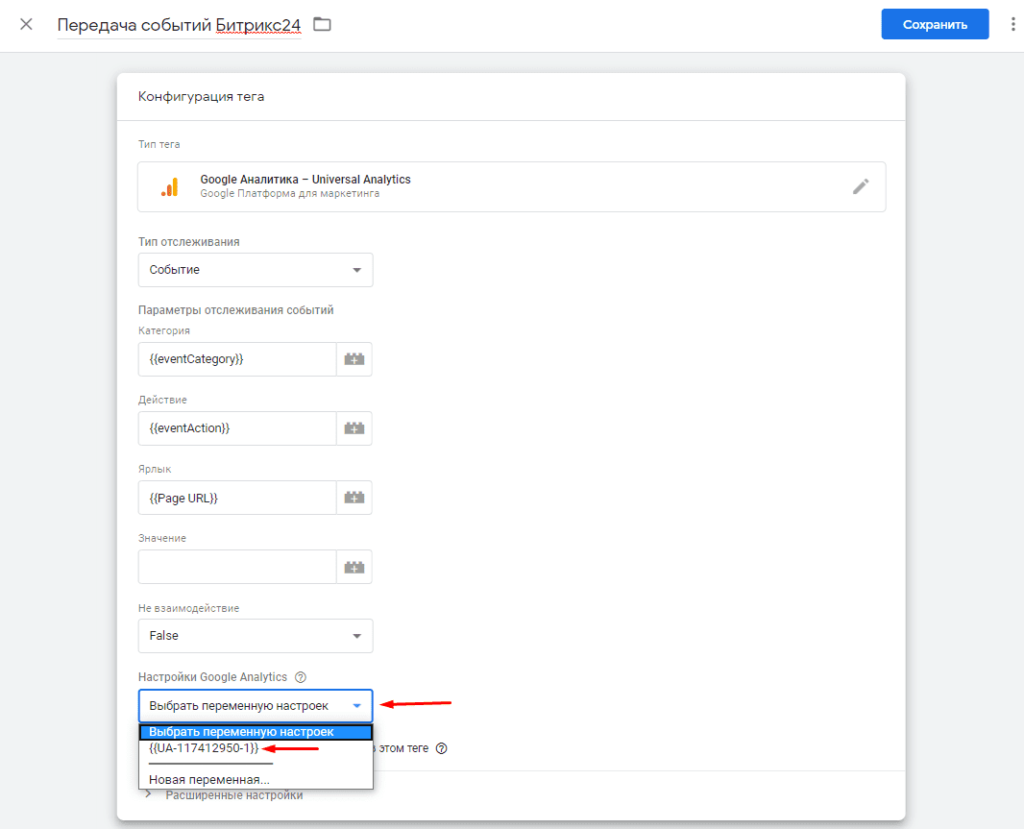Click the empty Значение input field

point(237,567)
